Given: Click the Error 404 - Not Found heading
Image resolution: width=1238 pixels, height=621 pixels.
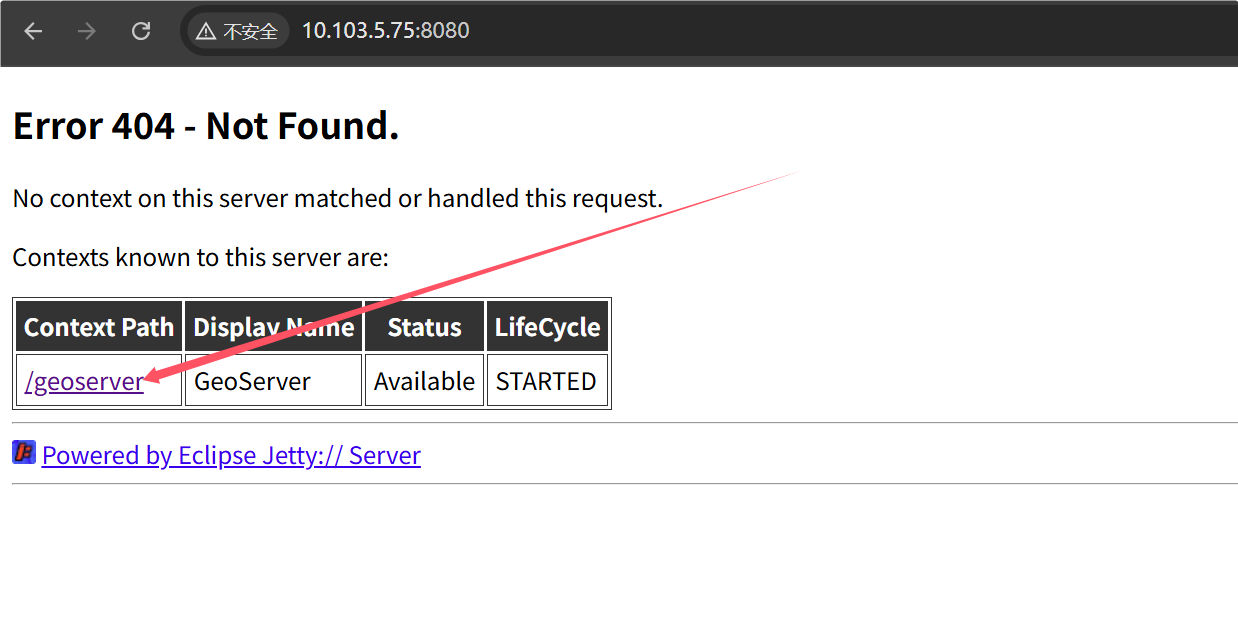Looking at the screenshot, I should click(206, 126).
